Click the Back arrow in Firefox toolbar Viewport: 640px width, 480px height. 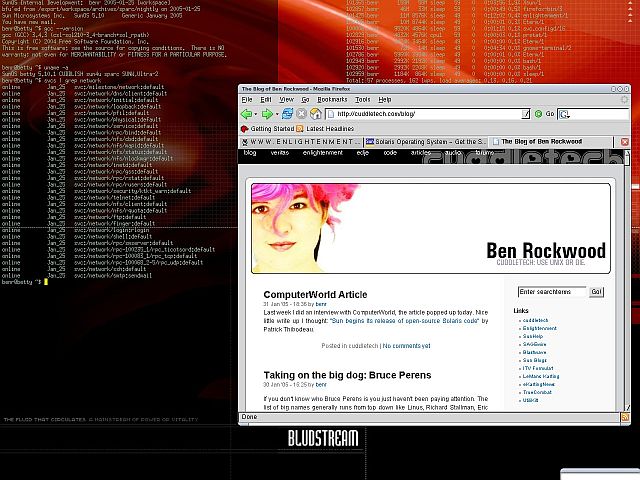click(x=246, y=114)
